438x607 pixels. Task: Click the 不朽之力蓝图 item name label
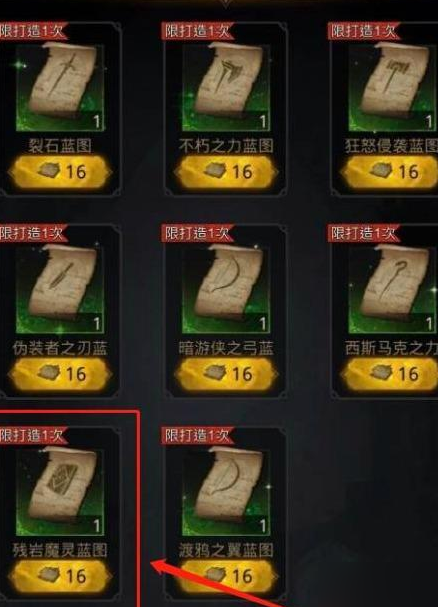pos(226,146)
